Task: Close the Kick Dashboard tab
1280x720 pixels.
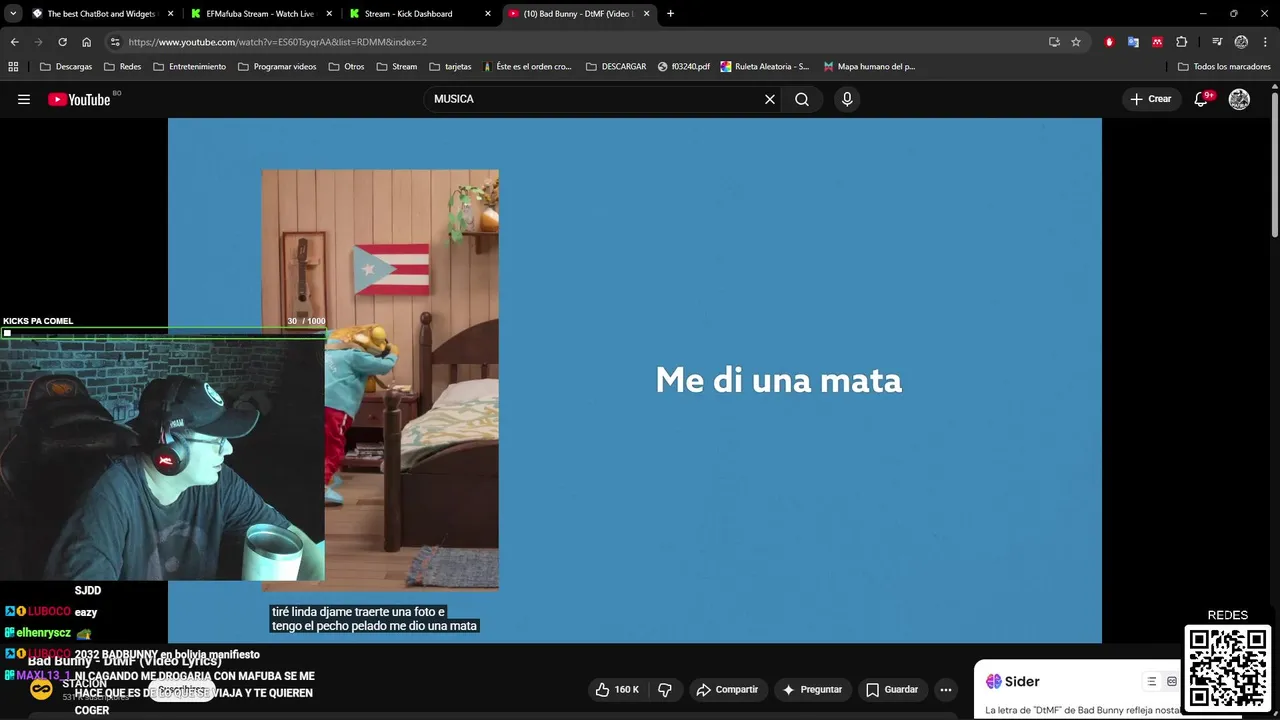Action: [x=488, y=14]
